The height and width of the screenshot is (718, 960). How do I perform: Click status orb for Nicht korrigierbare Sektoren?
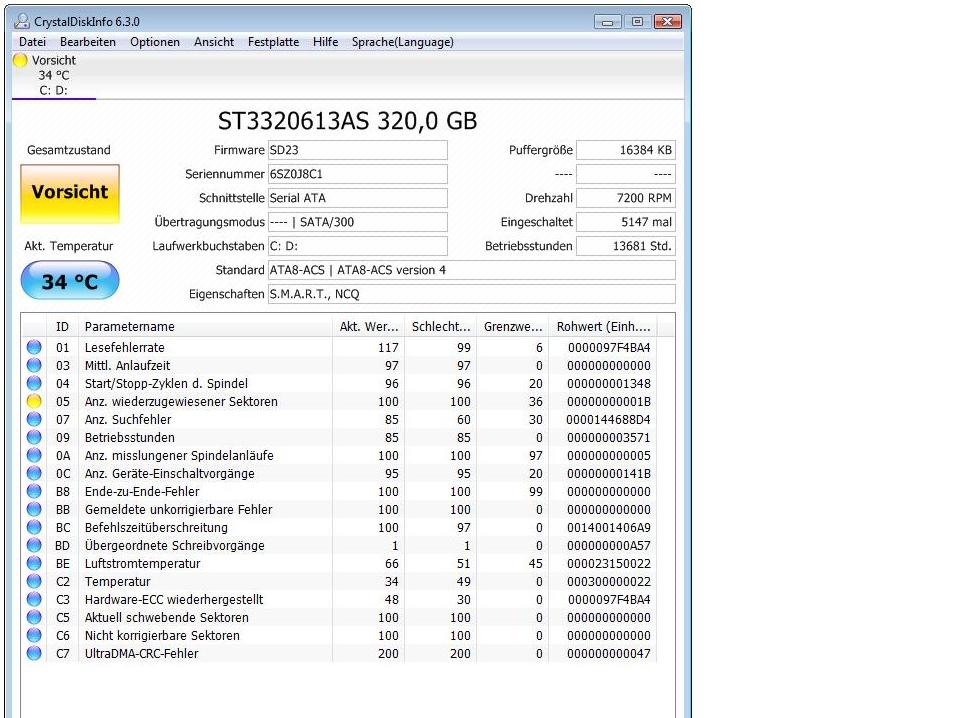click(34, 635)
